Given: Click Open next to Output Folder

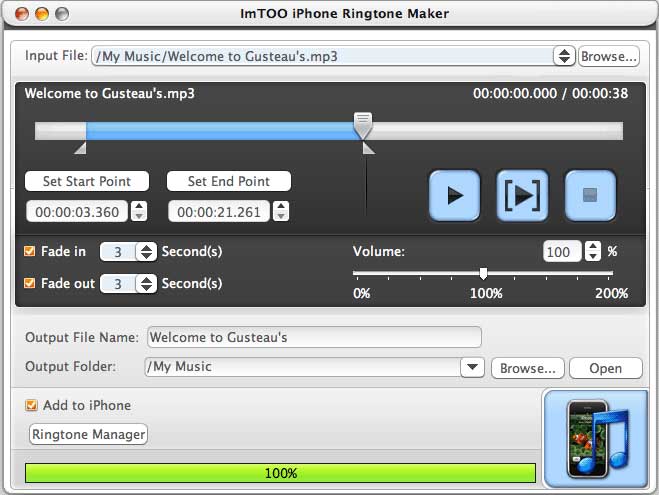Looking at the screenshot, I should tap(605, 368).
